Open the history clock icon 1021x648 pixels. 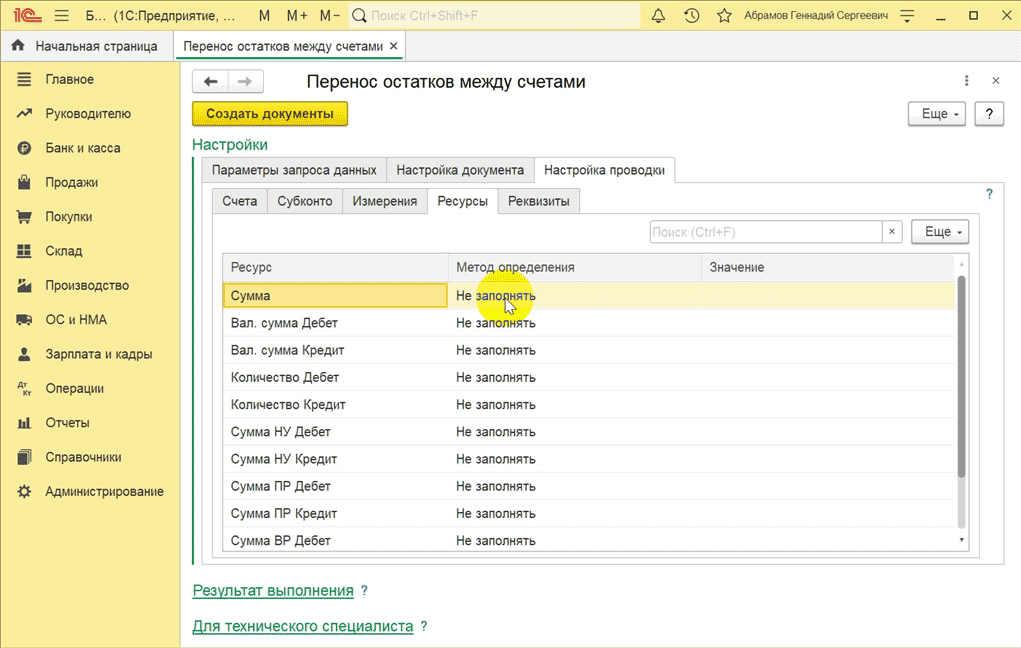click(x=691, y=16)
